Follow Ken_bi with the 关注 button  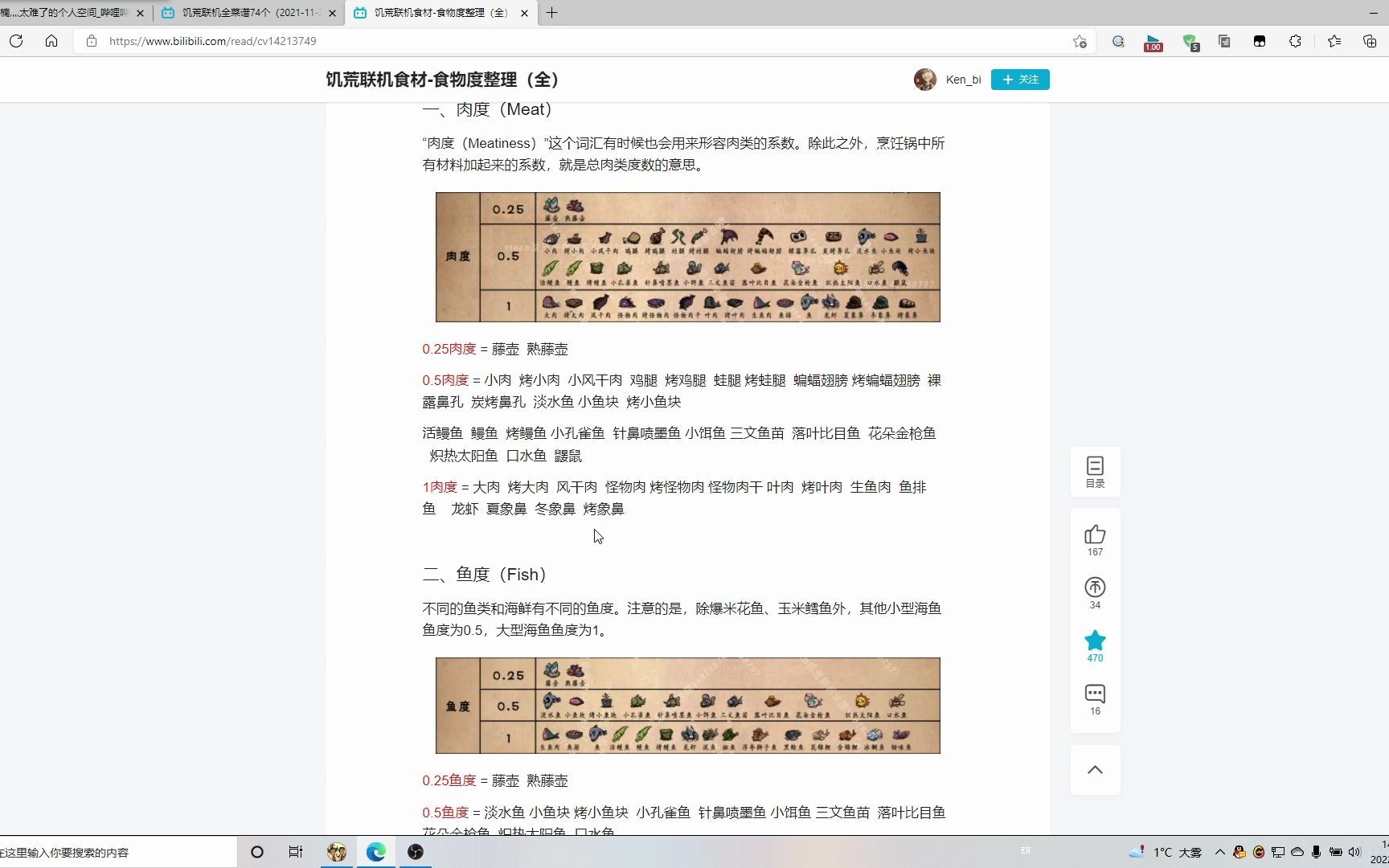pos(1020,80)
